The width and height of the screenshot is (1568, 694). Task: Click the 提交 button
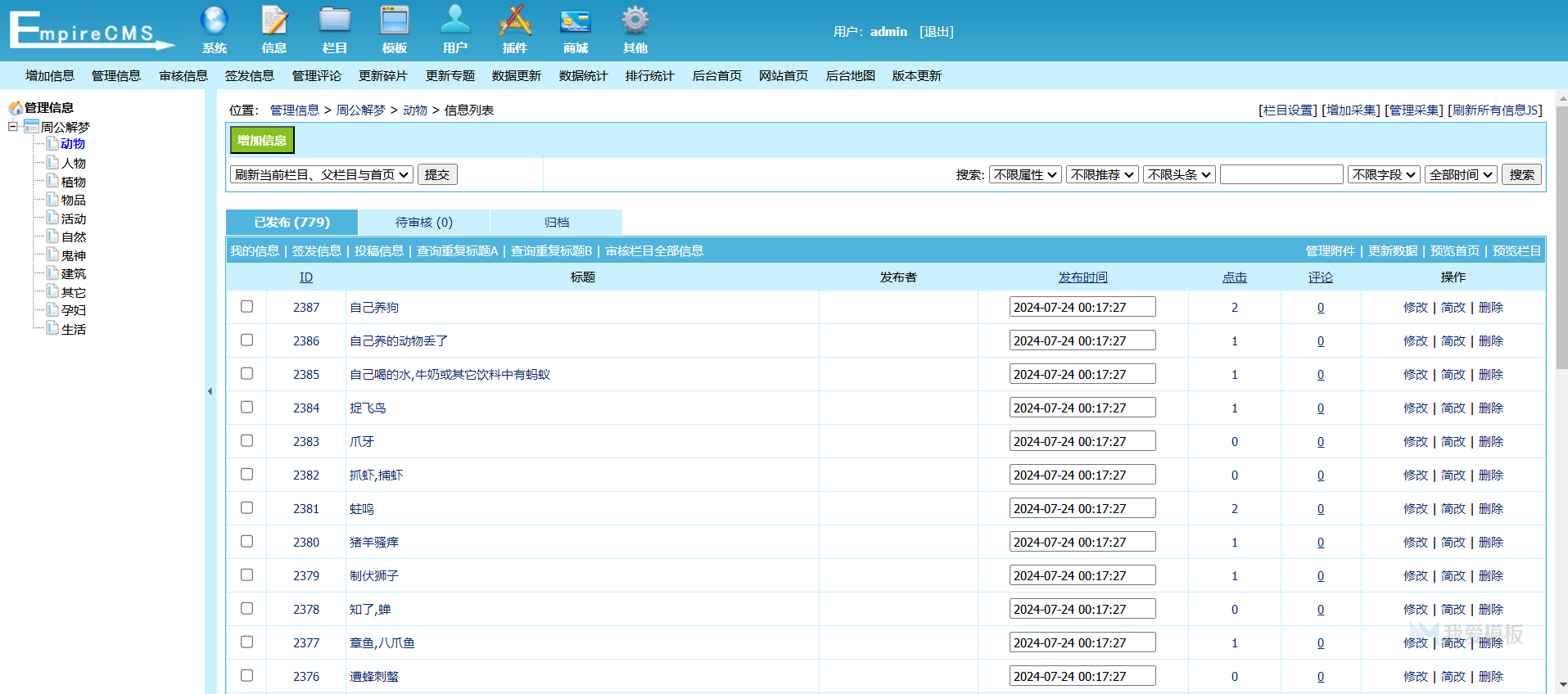pos(437,174)
